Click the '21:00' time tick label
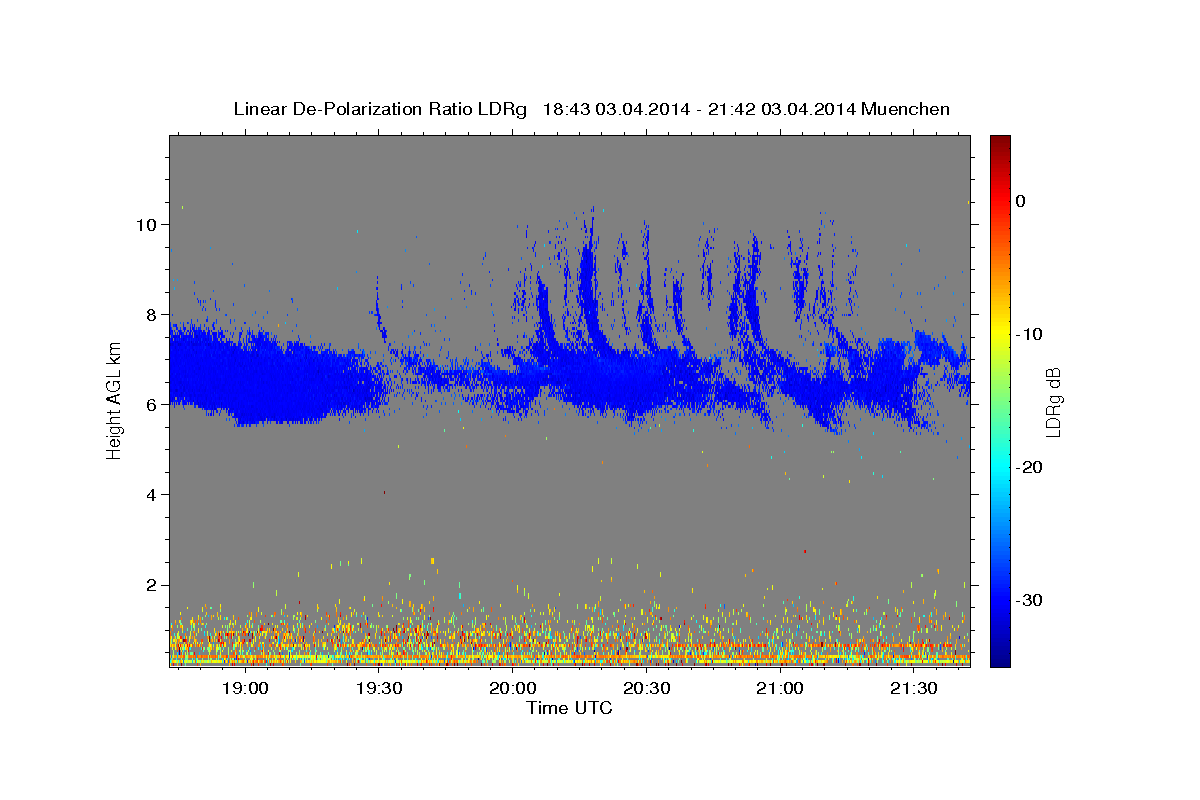This screenshot has width=1200, height=800. tap(780, 688)
